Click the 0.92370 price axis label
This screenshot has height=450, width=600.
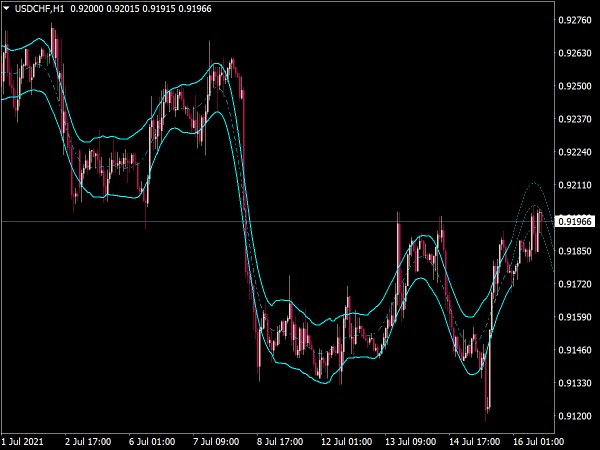point(575,119)
